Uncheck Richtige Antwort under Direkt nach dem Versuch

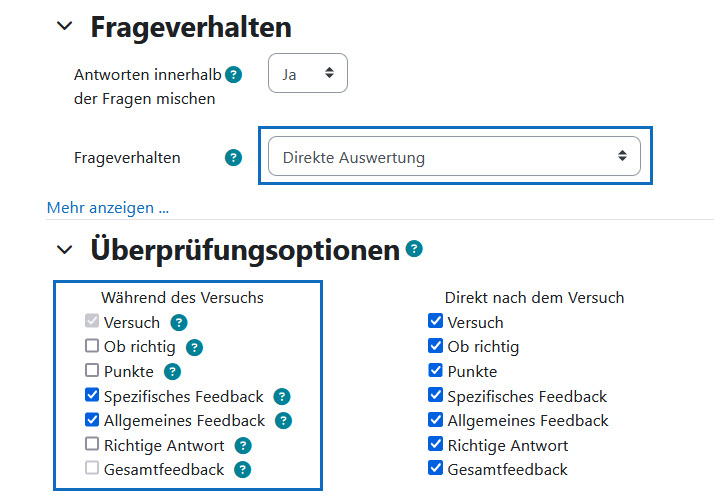point(435,444)
